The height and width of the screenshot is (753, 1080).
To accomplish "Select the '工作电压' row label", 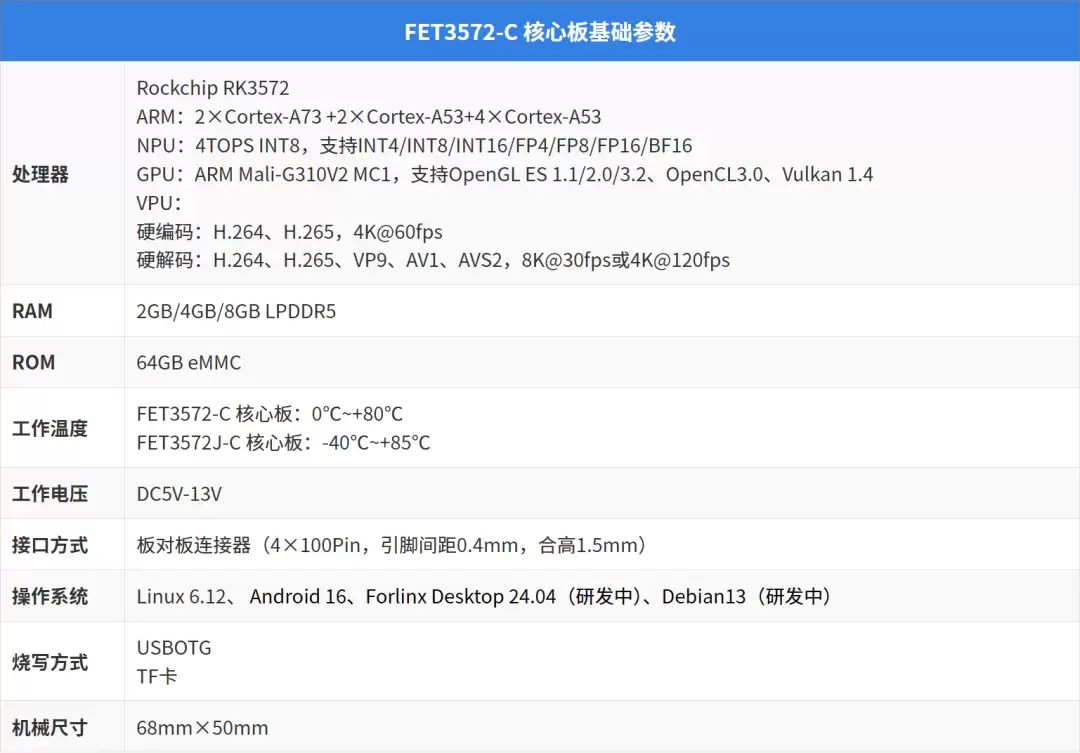I will (50, 494).
